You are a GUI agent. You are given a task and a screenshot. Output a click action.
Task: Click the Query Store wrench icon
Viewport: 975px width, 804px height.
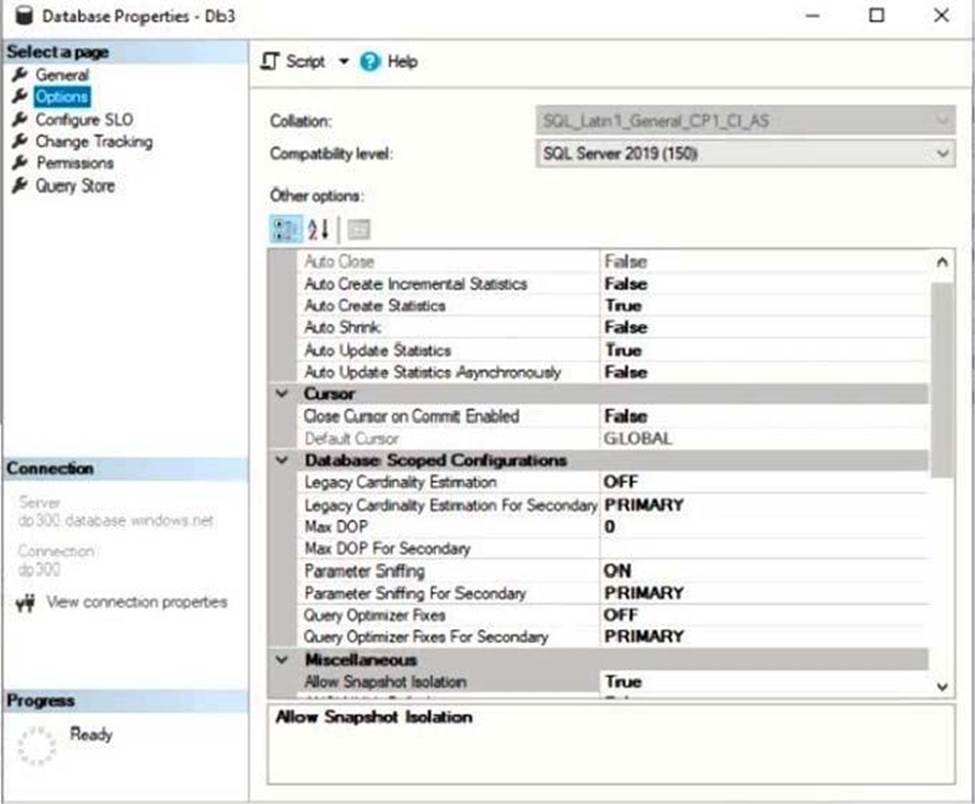(x=18, y=186)
